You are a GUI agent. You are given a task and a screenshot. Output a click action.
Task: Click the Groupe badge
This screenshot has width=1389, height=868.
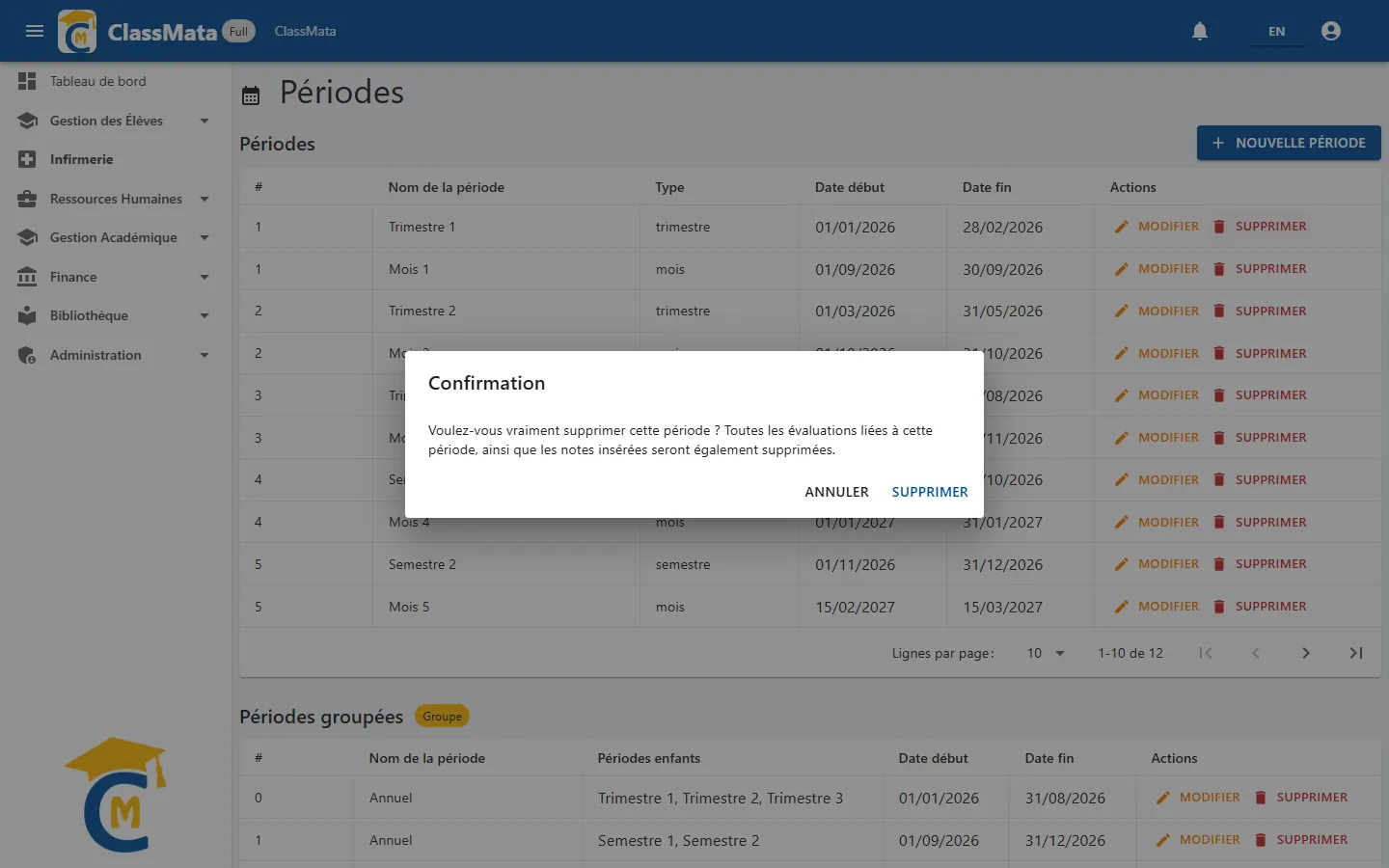(442, 717)
